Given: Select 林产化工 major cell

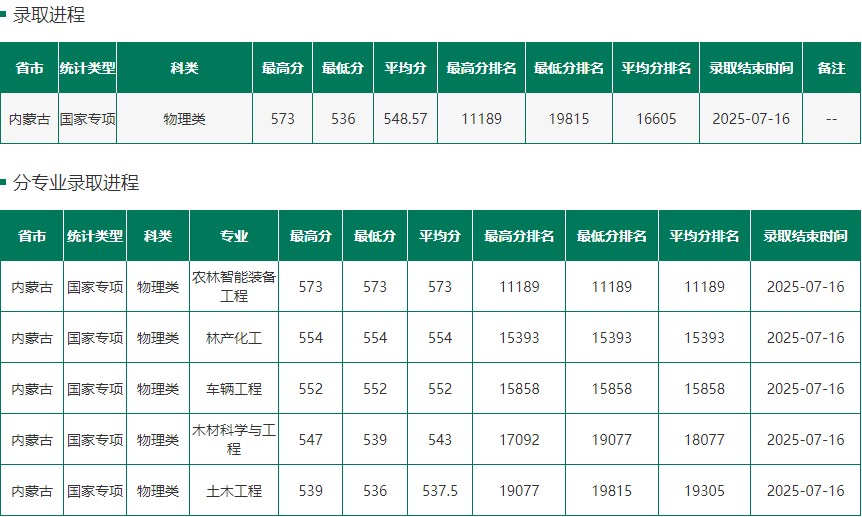Looking at the screenshot, I should (234, 338).
